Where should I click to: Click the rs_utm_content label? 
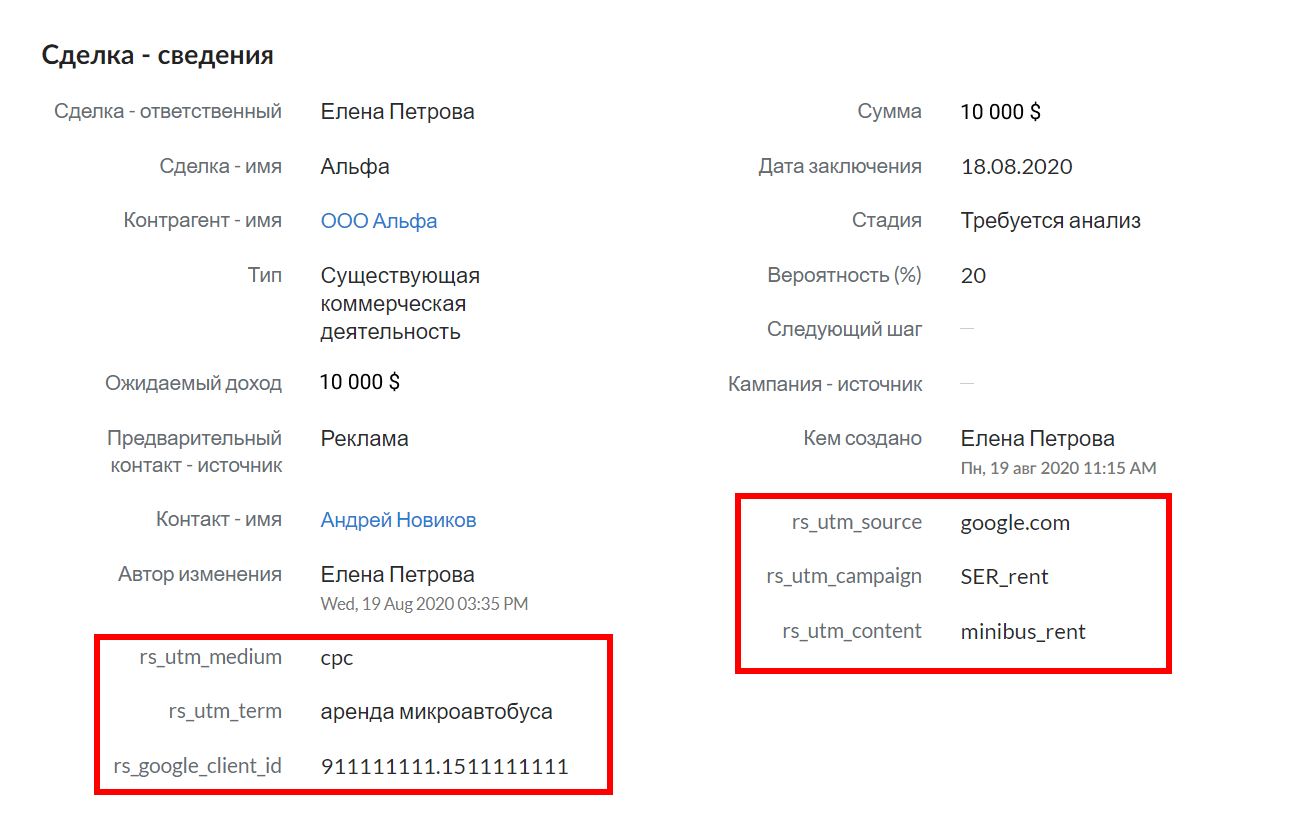[852, 632]
